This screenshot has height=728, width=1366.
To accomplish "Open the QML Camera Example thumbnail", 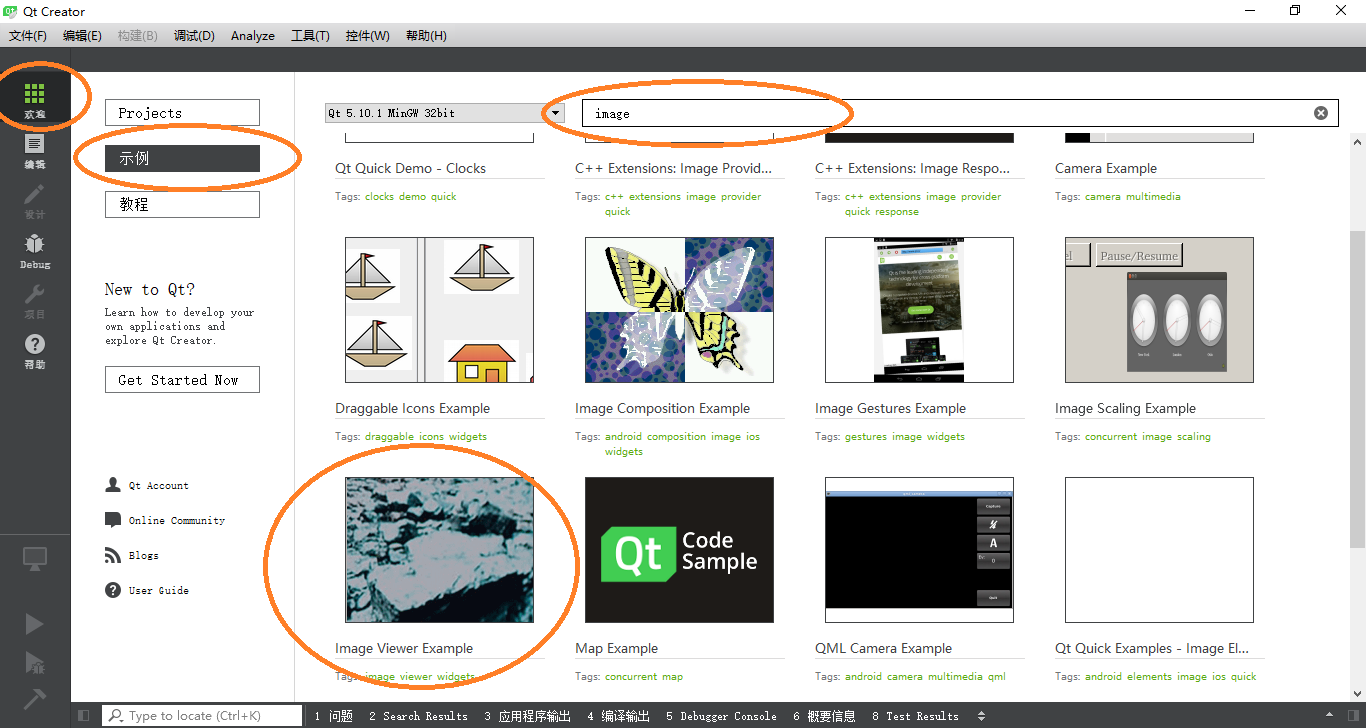I will pos(919,550).
